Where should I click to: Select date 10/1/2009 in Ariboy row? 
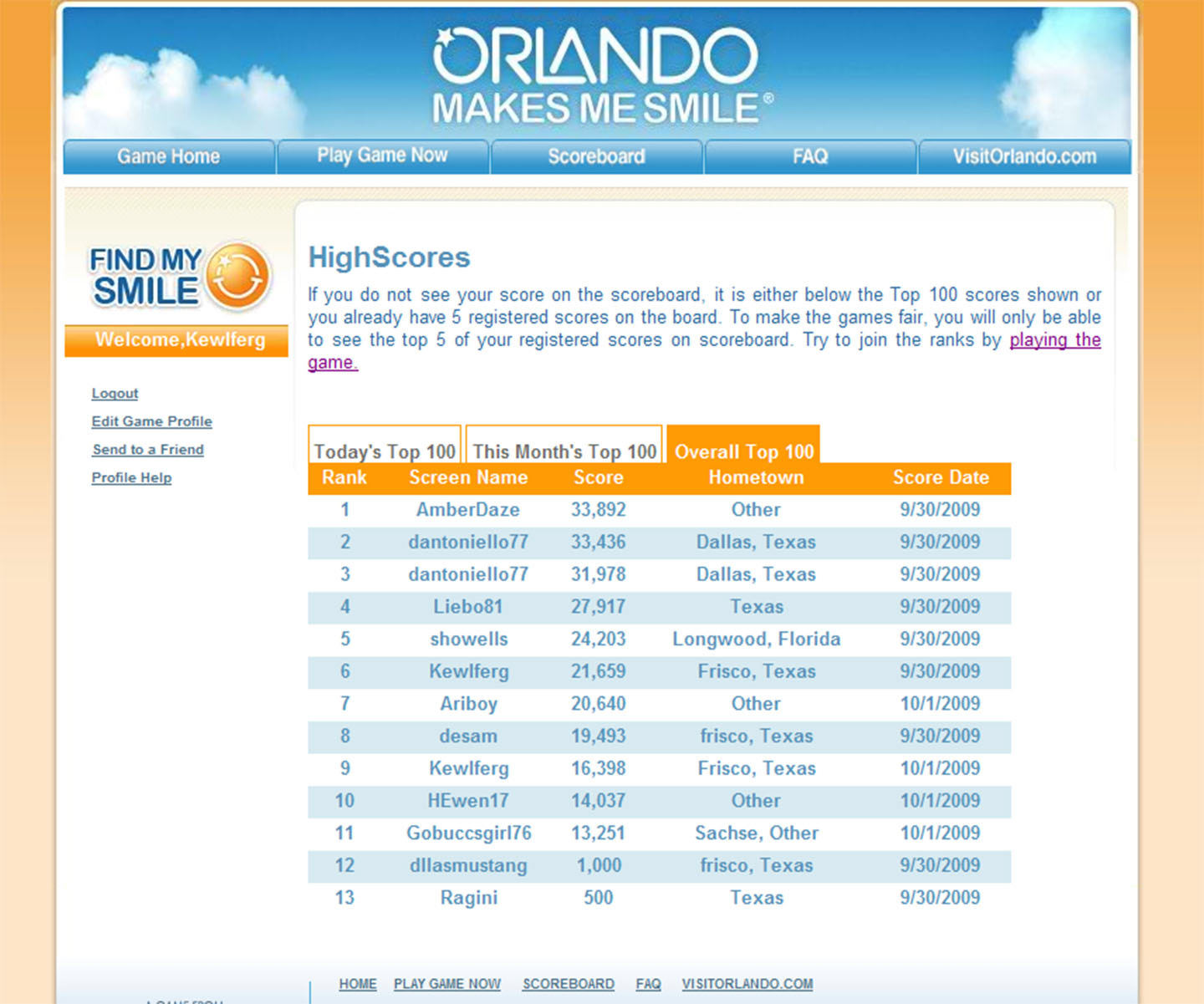click(x=941, y=704)
